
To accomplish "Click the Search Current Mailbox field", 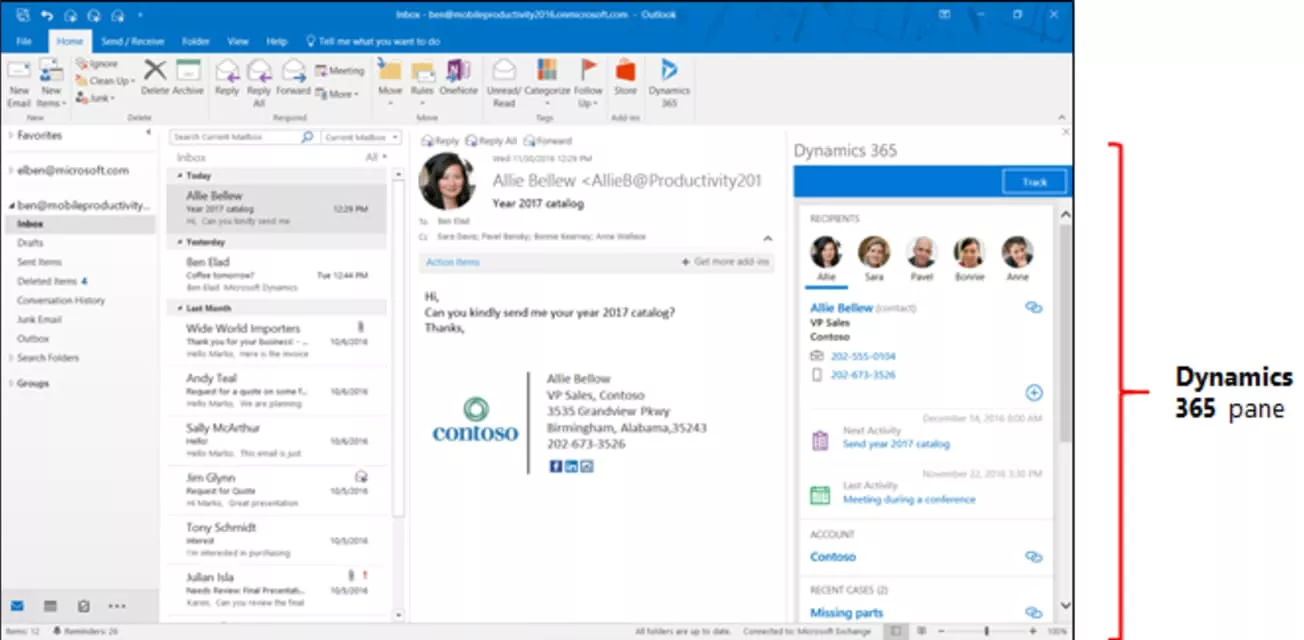I will click(235, 137).
